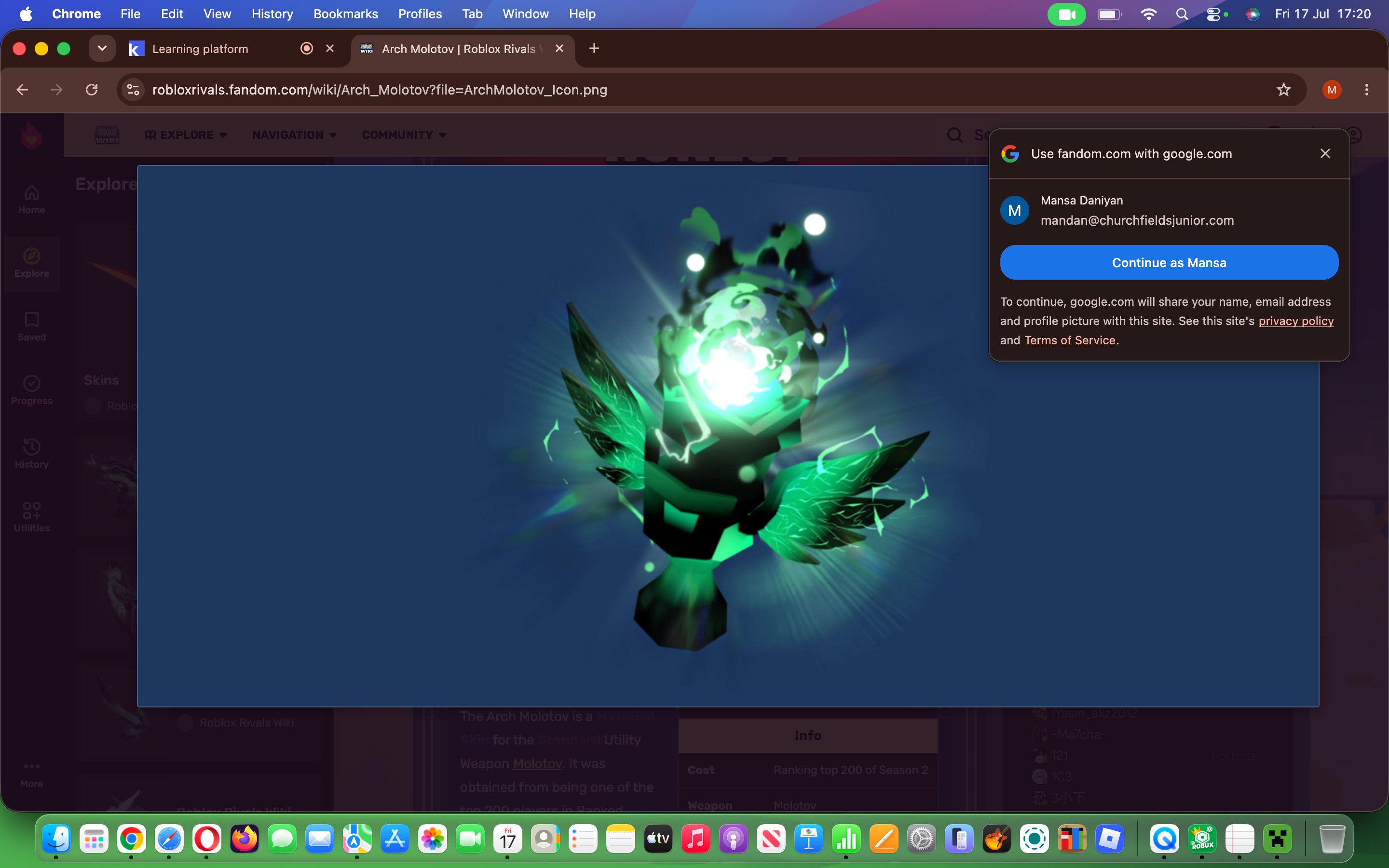Open the Terms of Service link

[1070, 340]
